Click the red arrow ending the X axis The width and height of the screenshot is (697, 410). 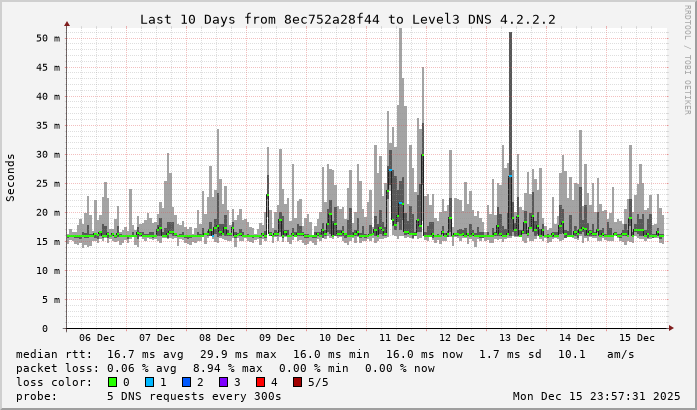pyautogui.click(x=673, y=328)
